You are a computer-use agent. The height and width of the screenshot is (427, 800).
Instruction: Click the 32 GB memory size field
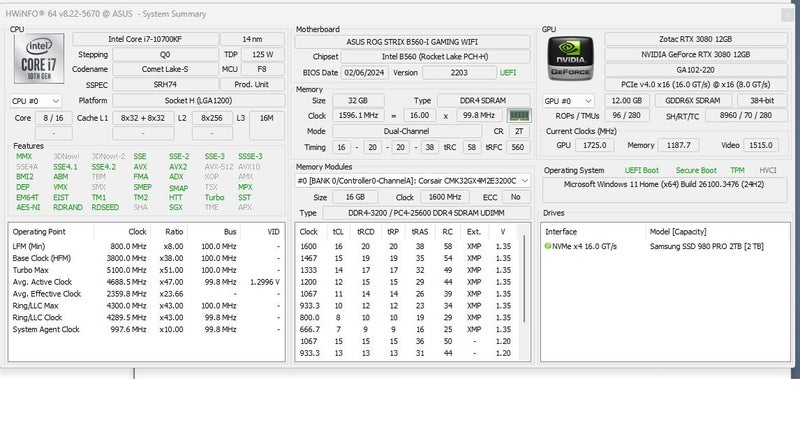click(358, 101)
